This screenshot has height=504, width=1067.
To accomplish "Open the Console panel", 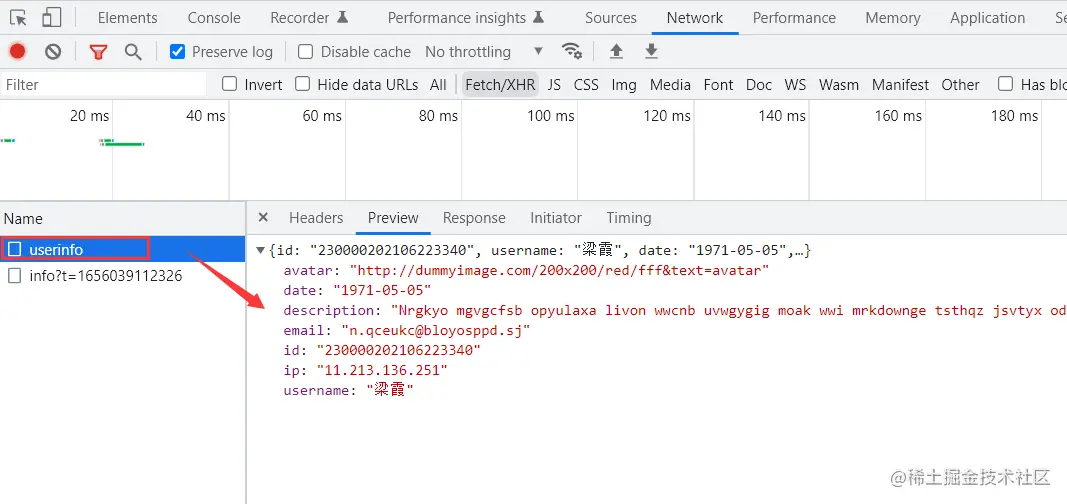I will pyautogui.click(x=214, y=18).
